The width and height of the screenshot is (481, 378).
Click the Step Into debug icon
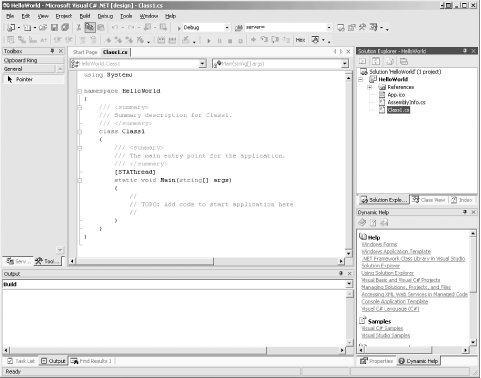tap(264, 40)
